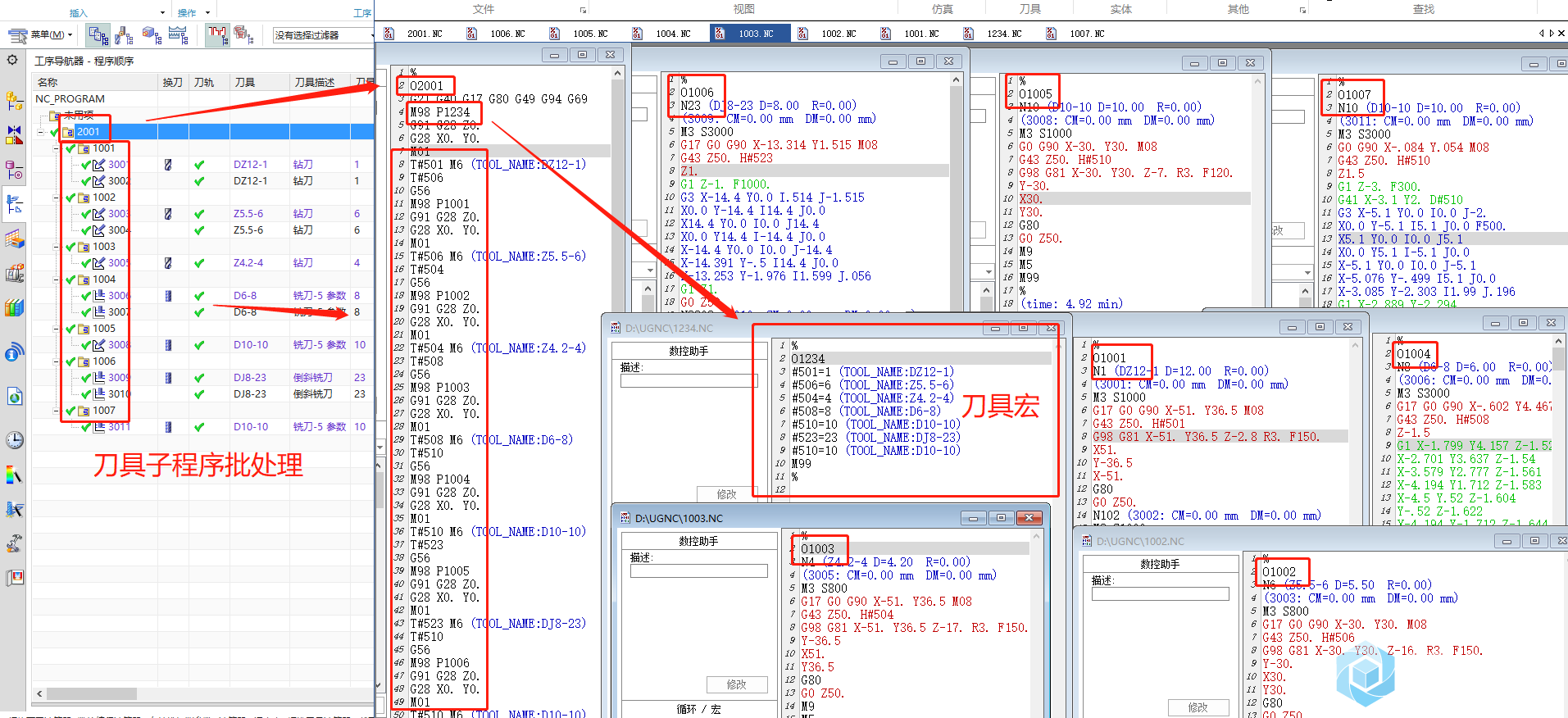This screenshot has width=1568, height=718.
Task: Click 描述 input field in 1002.NC window
Action: tap(1161, 594)
